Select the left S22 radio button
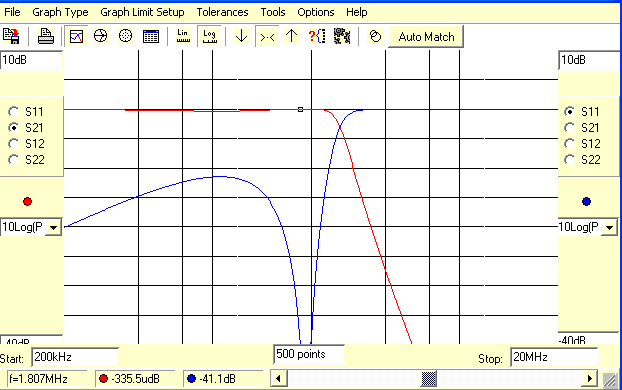The height and width of the screenshot is (390, 622). click(13, 160)
